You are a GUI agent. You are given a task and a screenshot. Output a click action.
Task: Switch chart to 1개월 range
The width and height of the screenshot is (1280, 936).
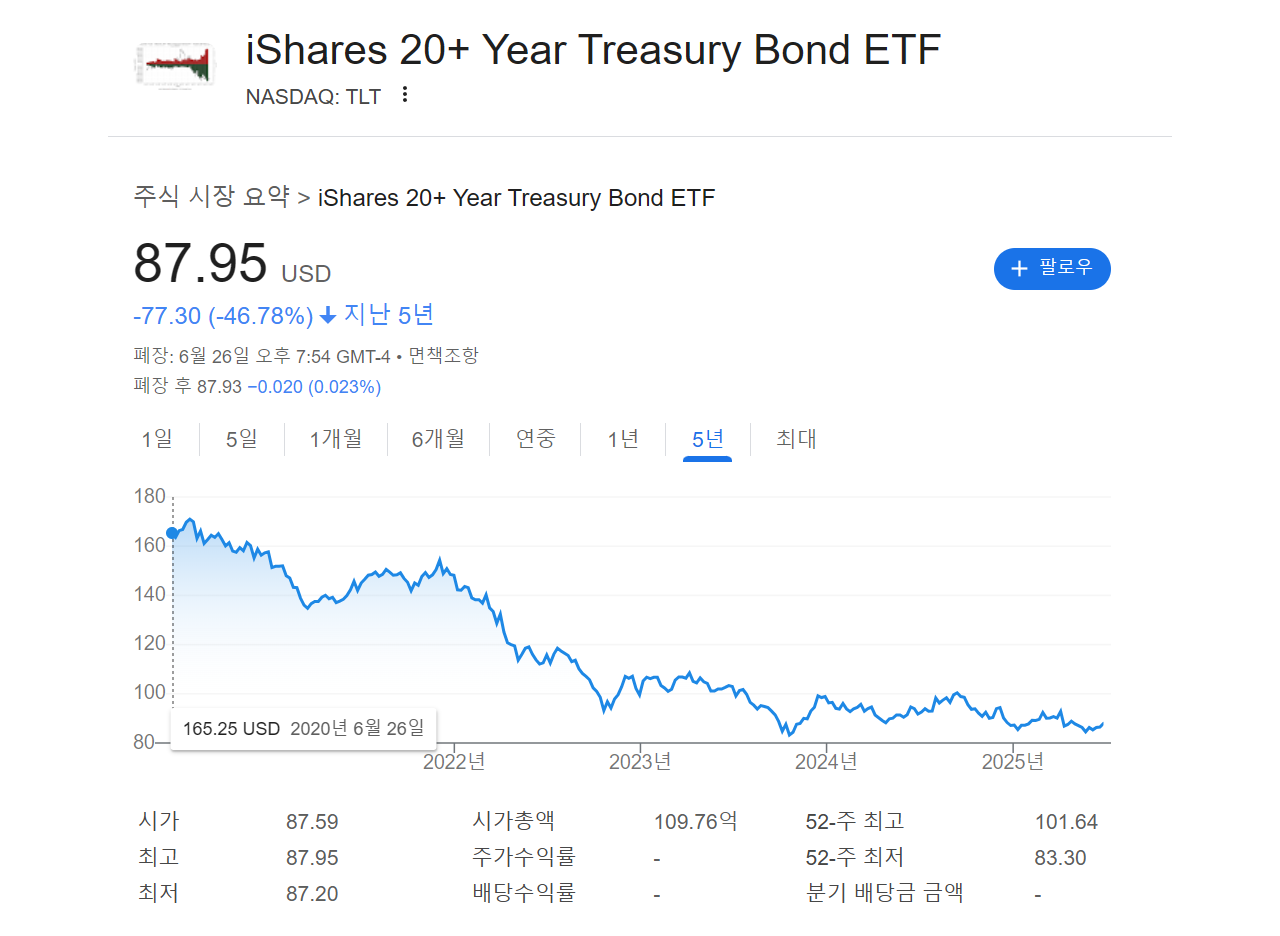(x=336, y=439)
